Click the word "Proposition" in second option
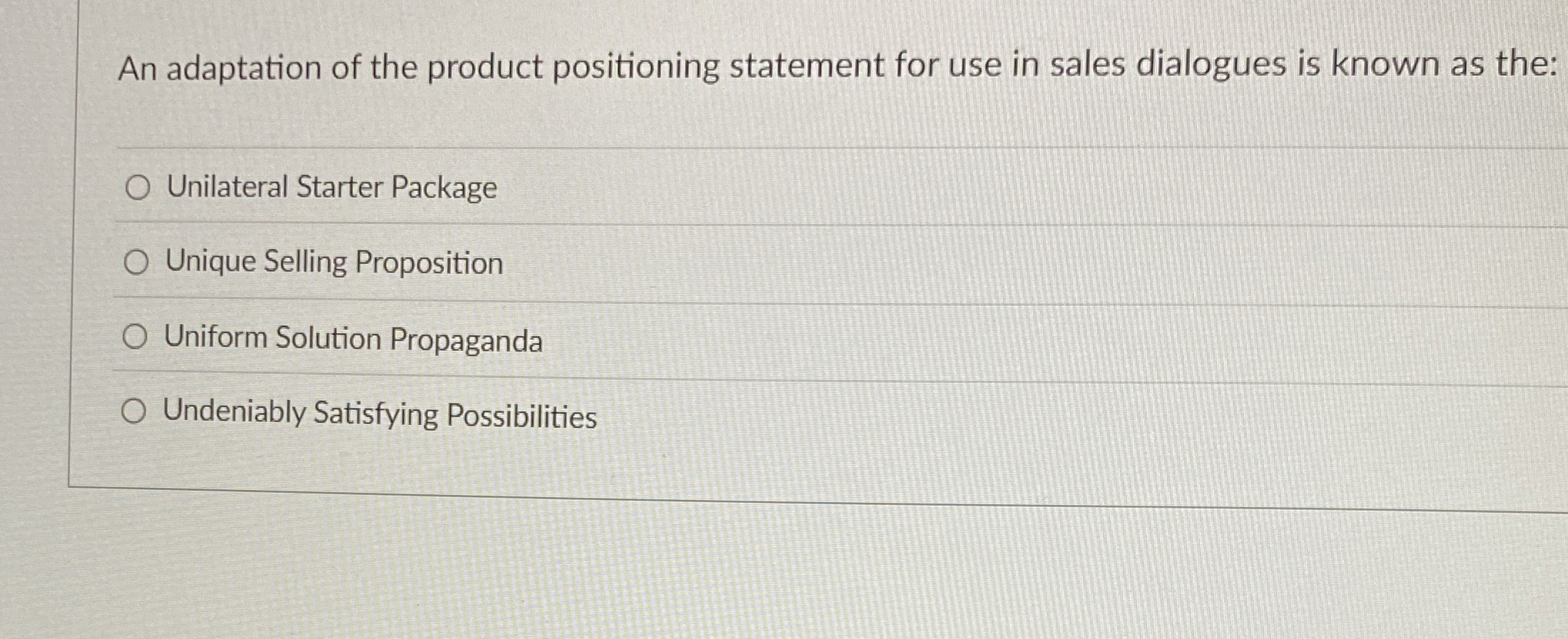Viewport: 1568px width, 639px height. pos(429,263)
